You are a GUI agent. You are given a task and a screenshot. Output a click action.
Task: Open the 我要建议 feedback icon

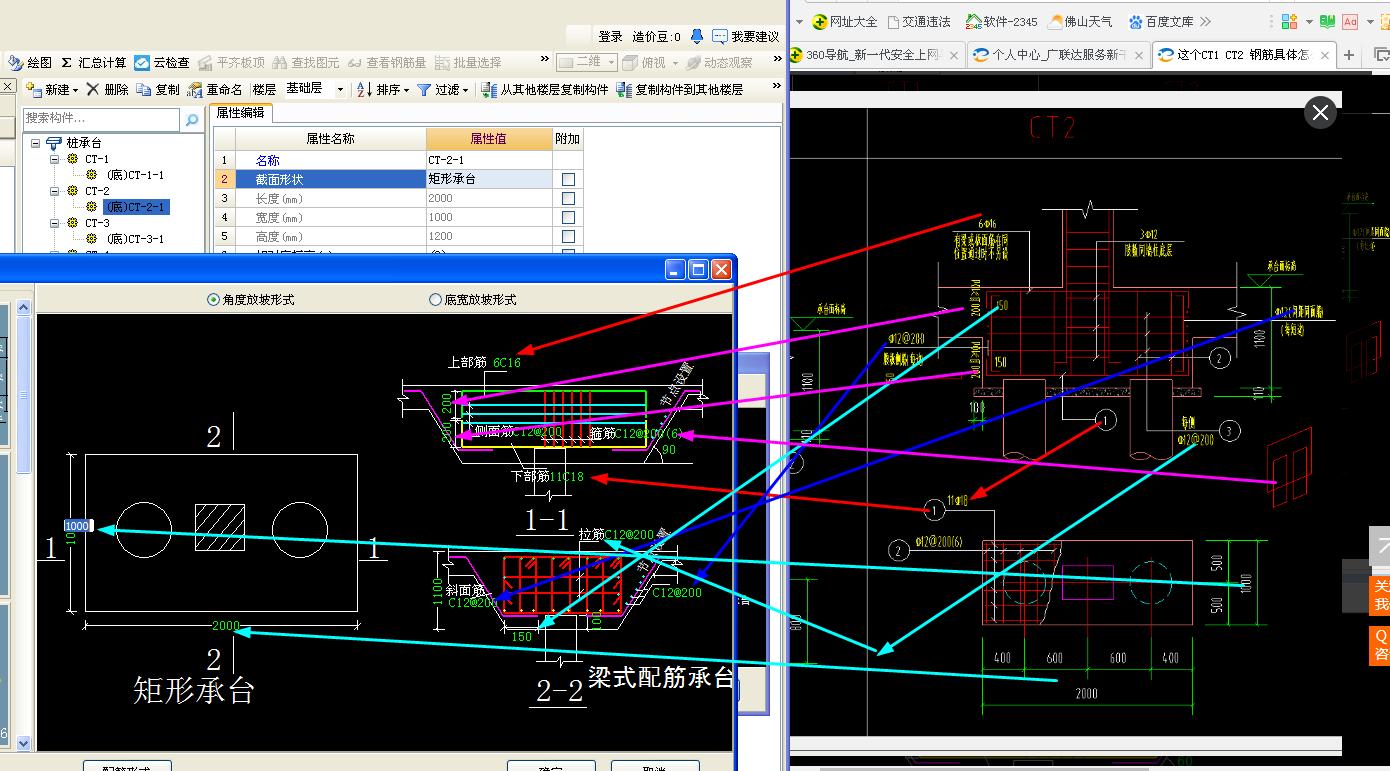(x=745, y=36)
